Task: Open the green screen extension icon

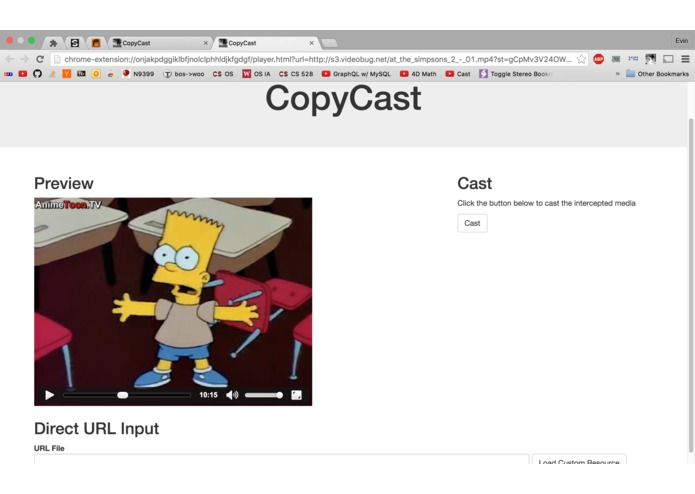Action: (x=616, y=58)
